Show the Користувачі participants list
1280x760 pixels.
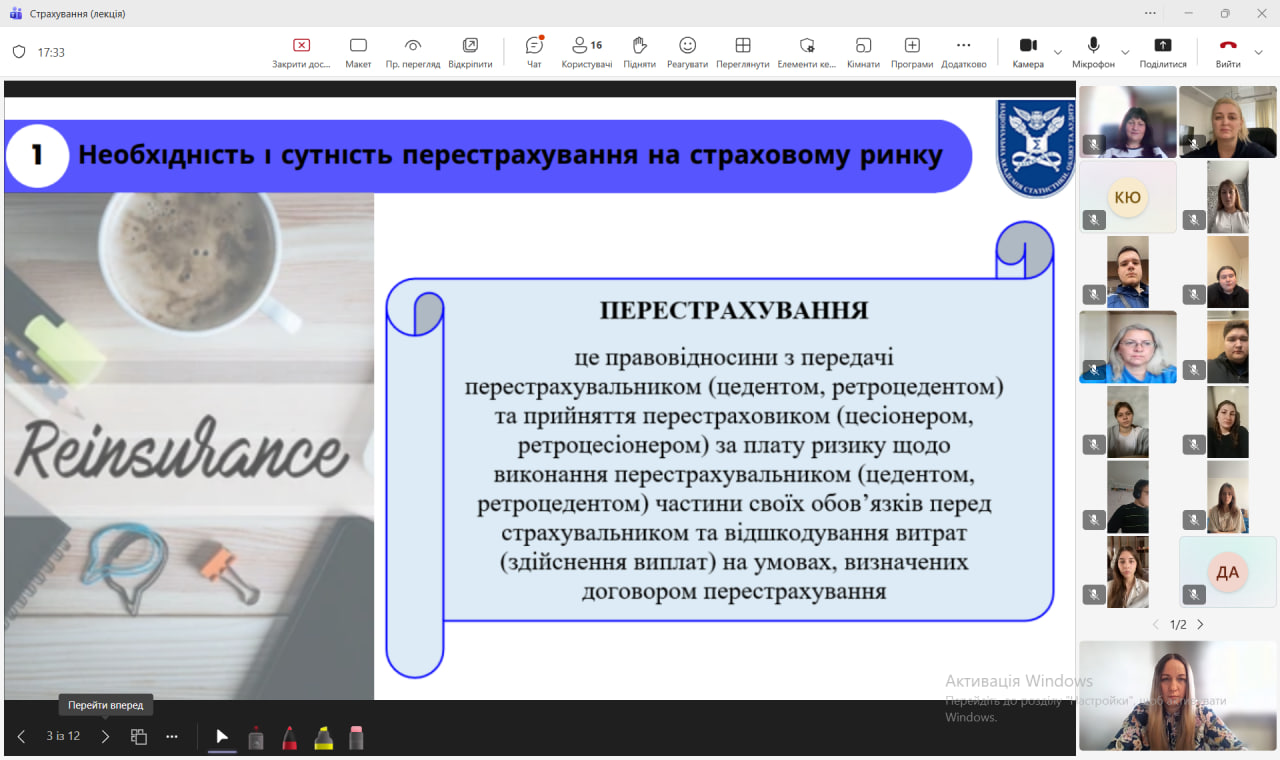[586, 52]
